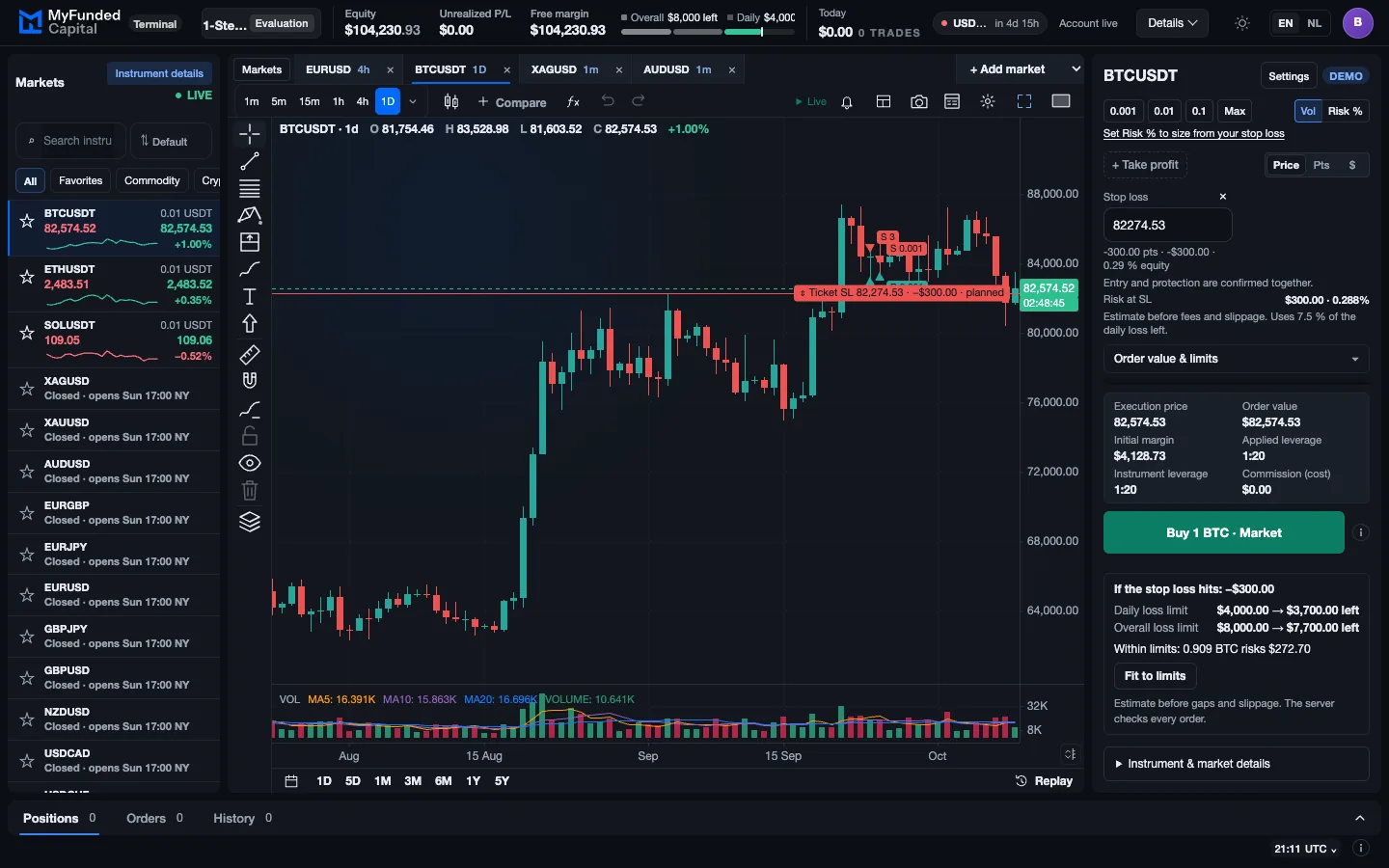Select the trend line drawing tool
The image size is (1389, 868).
[x=250, y=161]
